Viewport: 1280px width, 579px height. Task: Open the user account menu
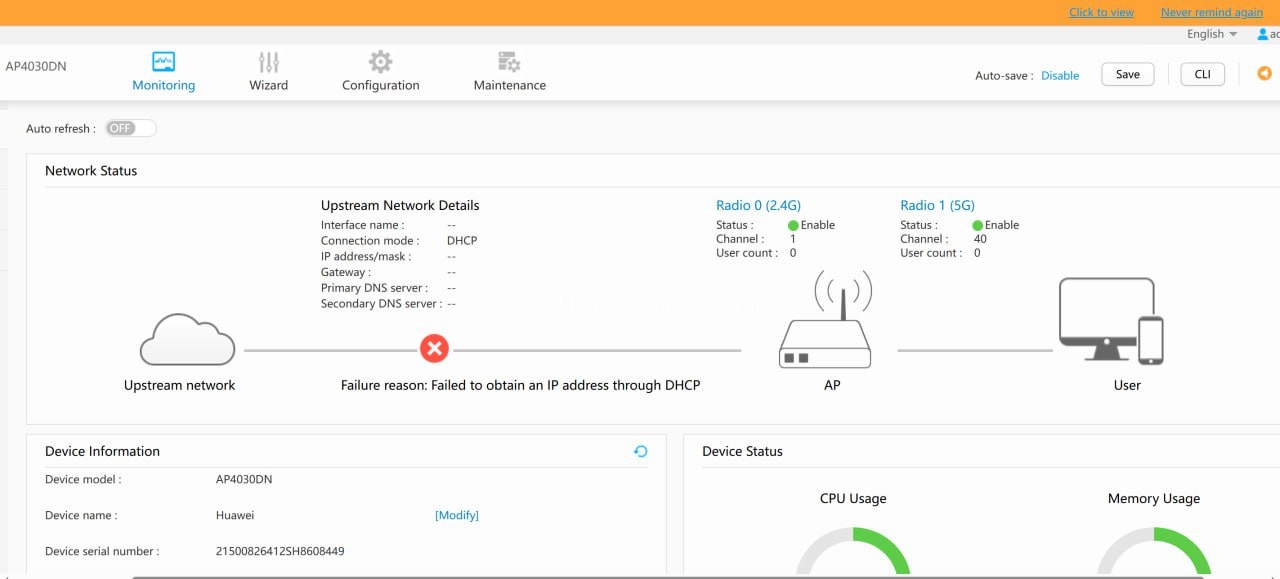1267,34
